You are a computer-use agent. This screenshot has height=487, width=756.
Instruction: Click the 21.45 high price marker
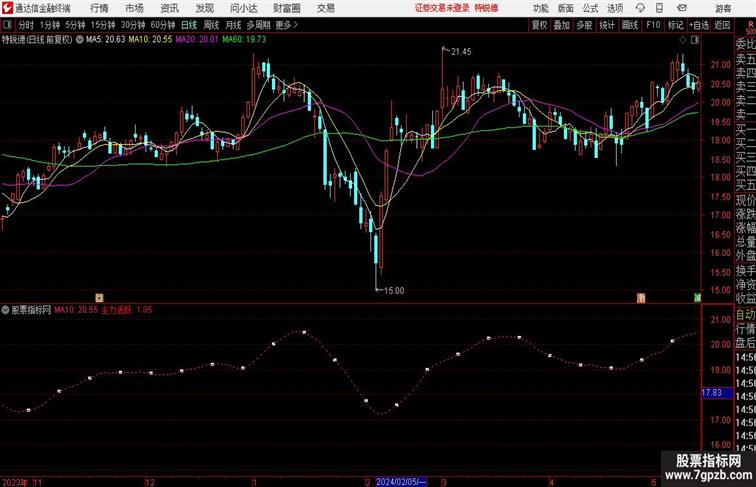pyautogui.click(x=461, y=52)
